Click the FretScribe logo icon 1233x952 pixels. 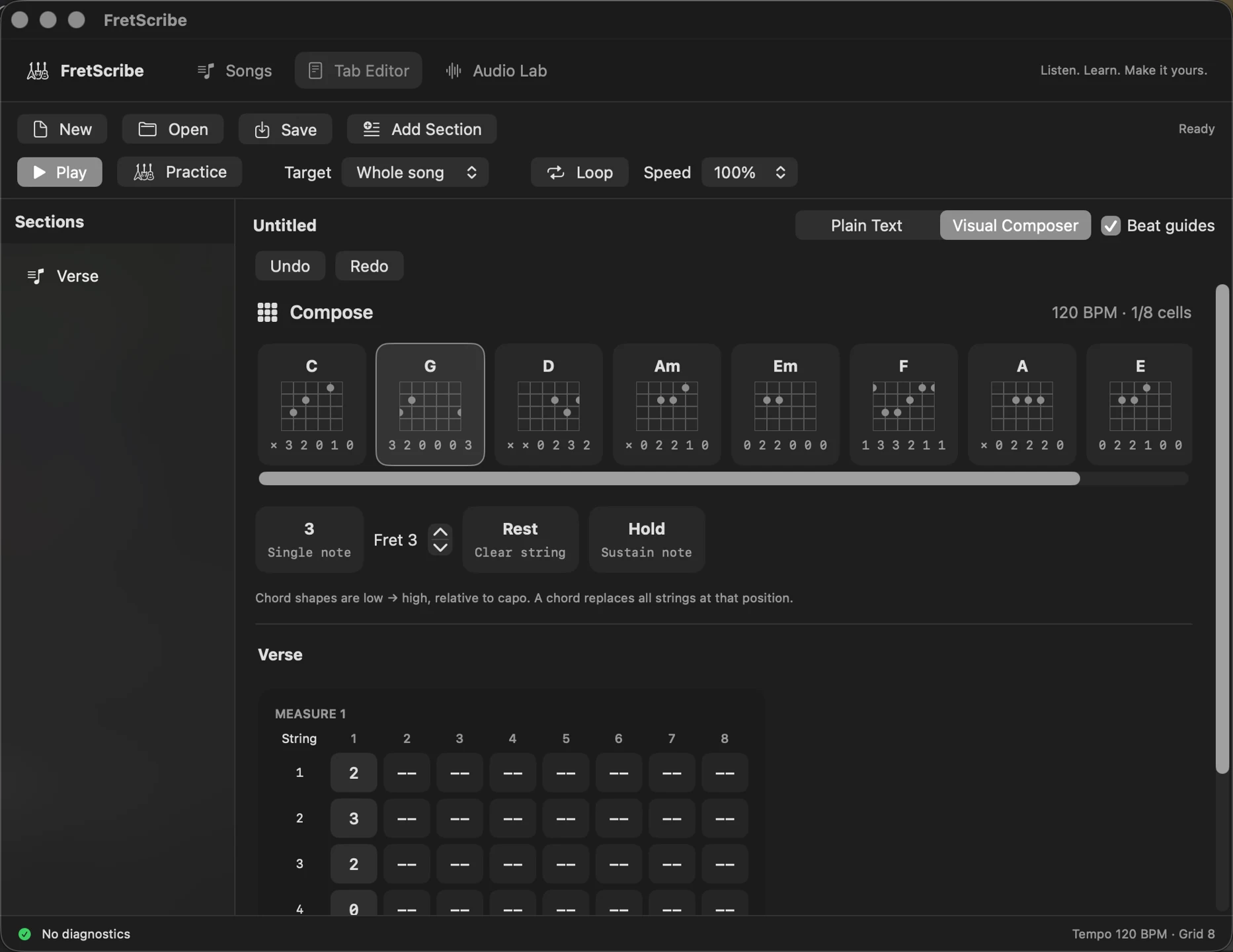click(x=38, y=71)
